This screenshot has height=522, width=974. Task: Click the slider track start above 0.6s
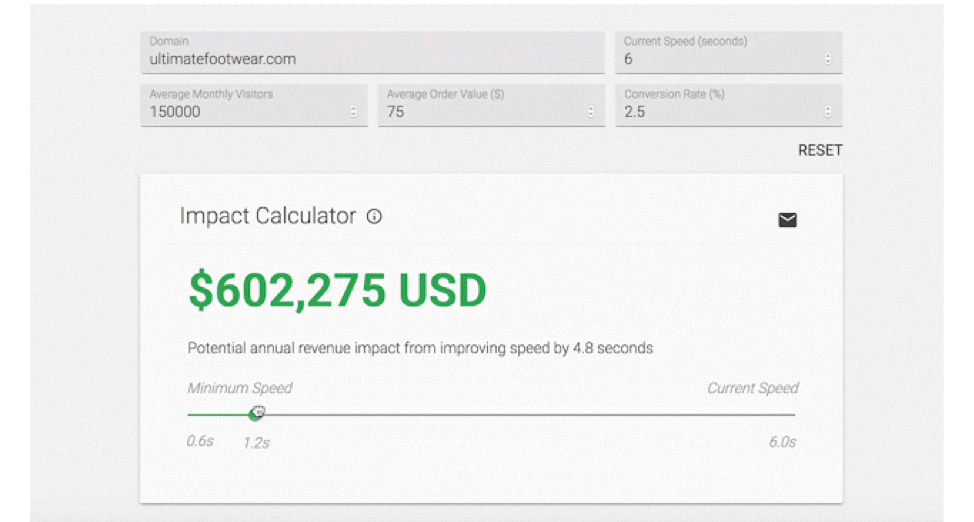189,414
